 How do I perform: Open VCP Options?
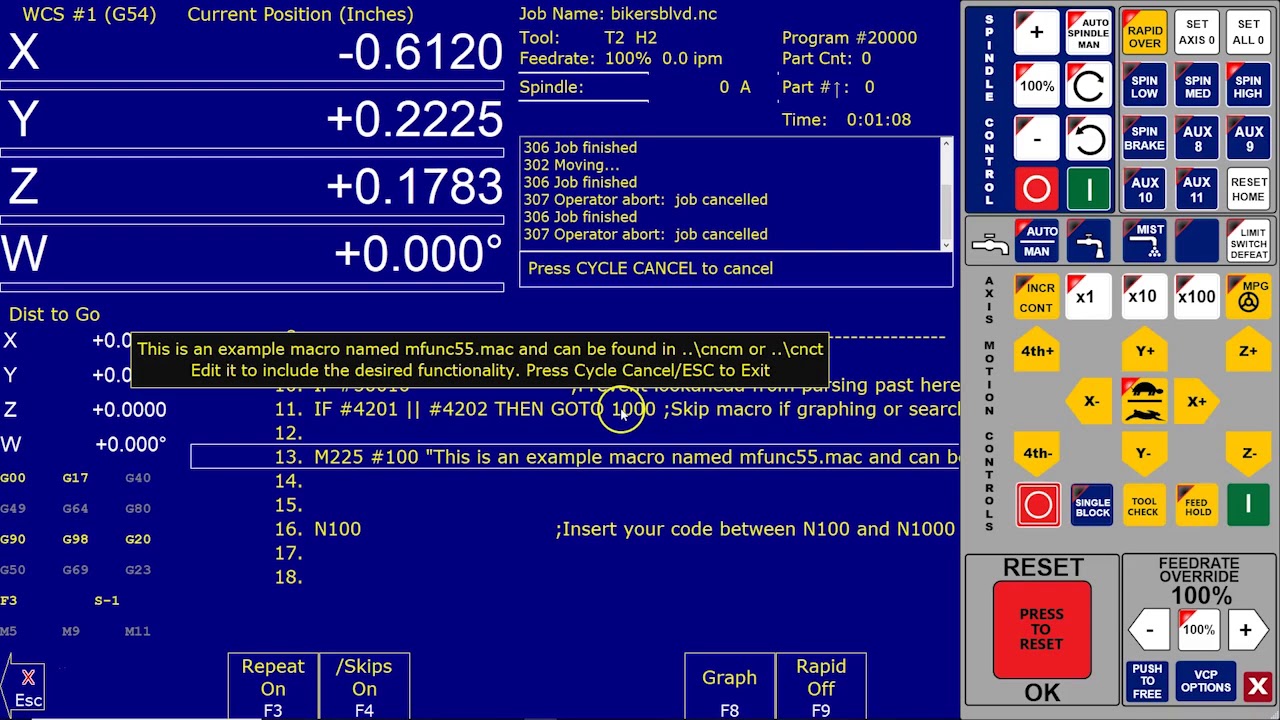tap(1206, 681)
